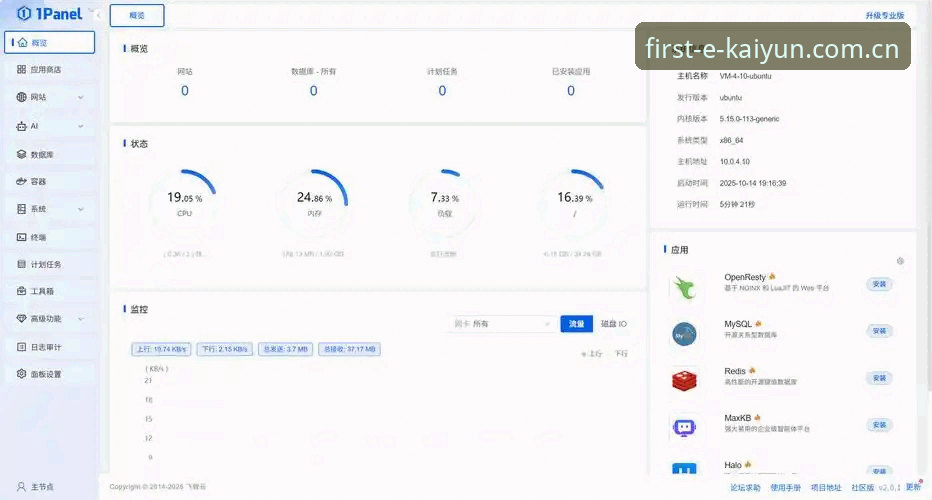Click the MySQL app logo

(x=684, y=334)
